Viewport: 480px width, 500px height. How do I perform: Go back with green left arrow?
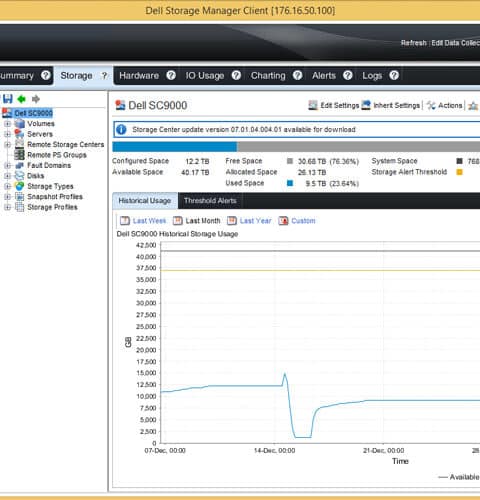(x=22, y=99)
